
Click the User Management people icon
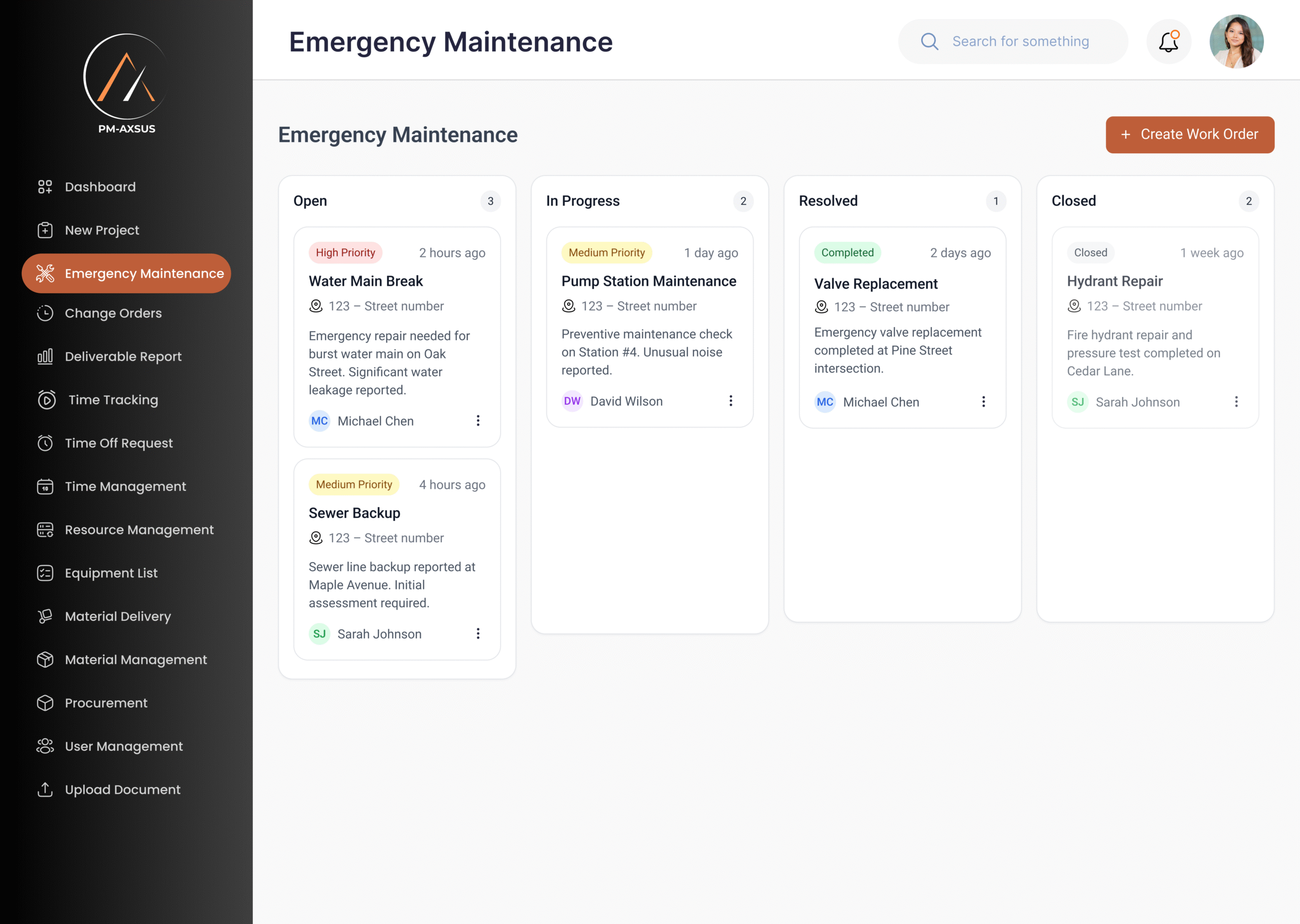(x=45, y=746)
